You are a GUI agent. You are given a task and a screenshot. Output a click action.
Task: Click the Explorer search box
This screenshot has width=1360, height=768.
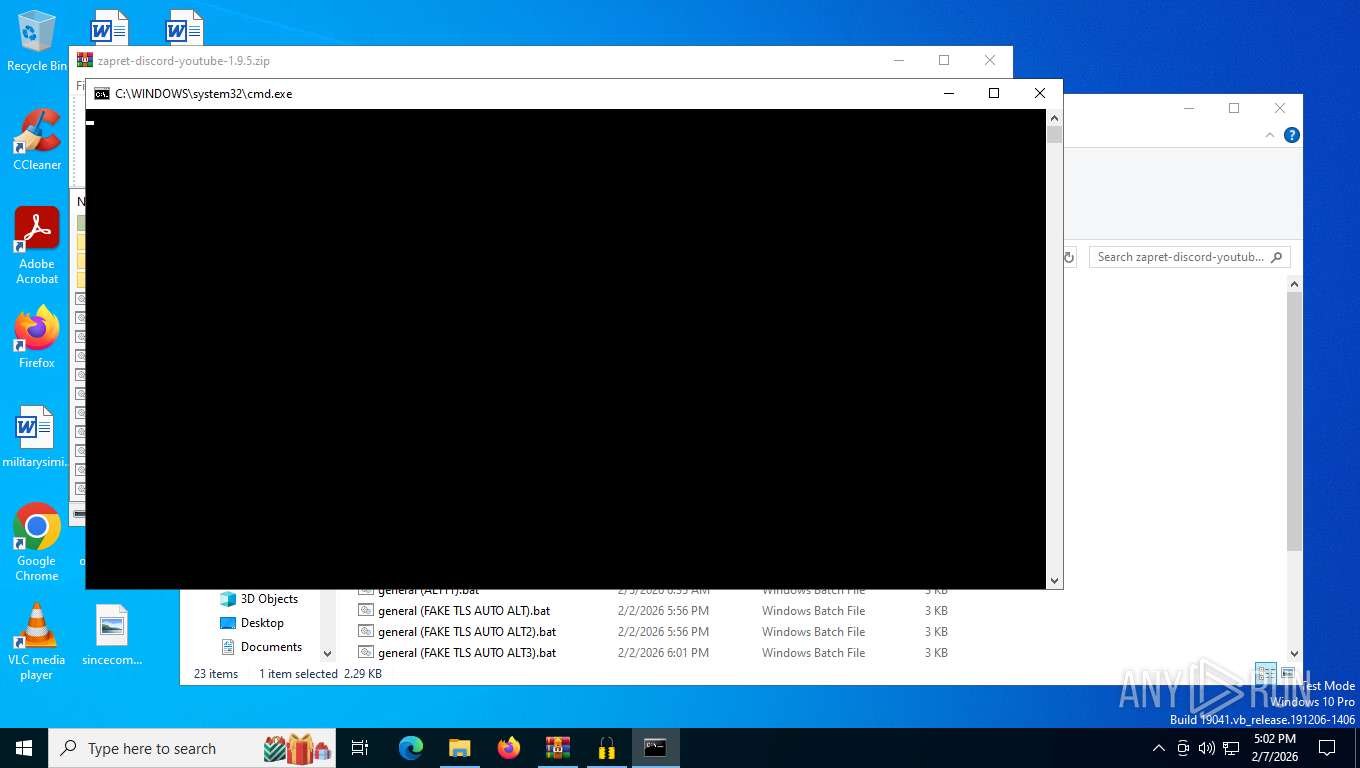1189,257
